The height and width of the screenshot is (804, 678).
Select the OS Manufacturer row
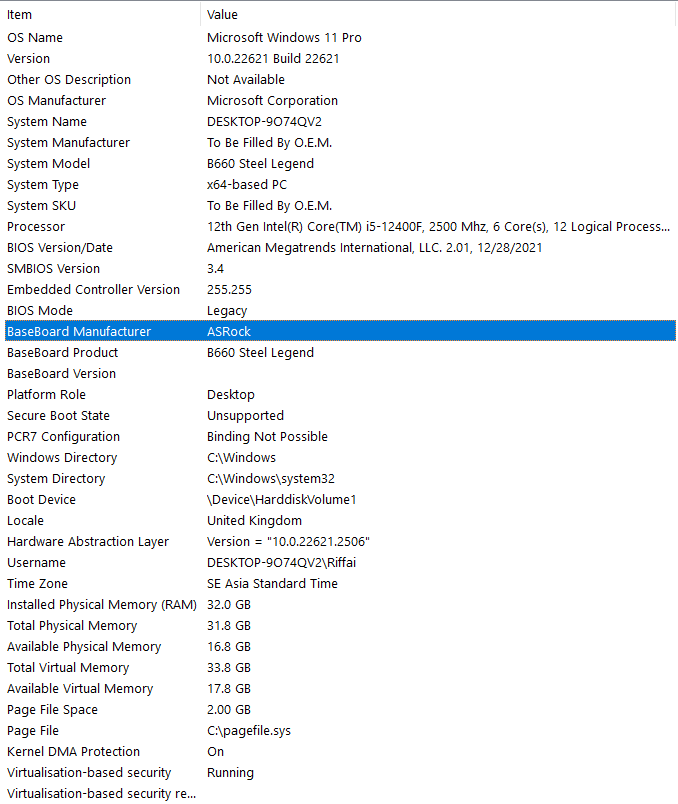tap(340, 100)
